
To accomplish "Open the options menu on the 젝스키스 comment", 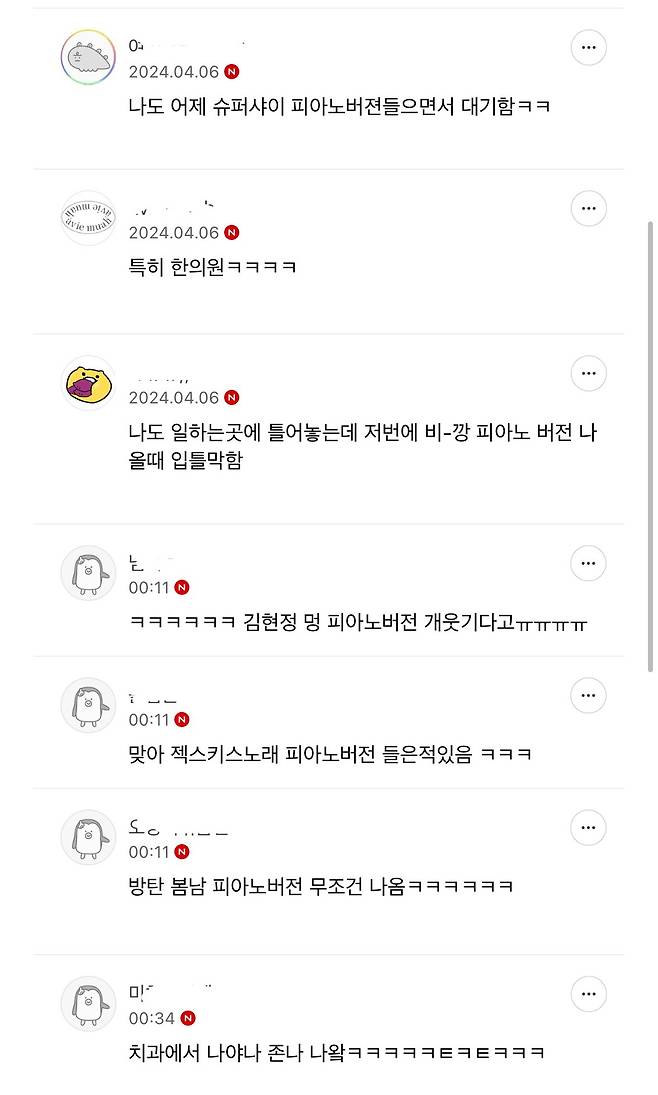I will point(588,695).
